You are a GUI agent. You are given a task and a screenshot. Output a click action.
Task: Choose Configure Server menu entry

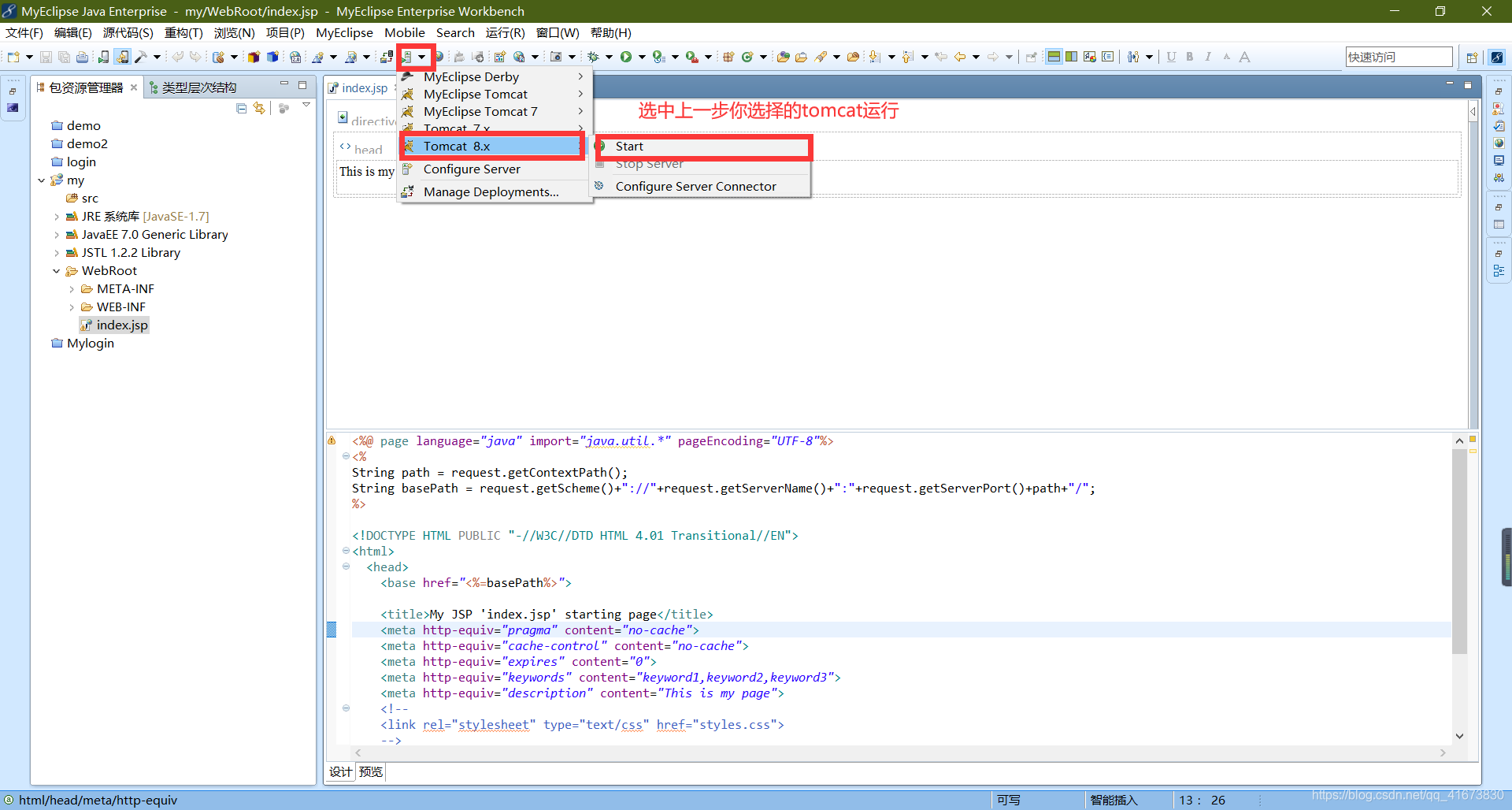pyautogui.click(x=493, y=169)
